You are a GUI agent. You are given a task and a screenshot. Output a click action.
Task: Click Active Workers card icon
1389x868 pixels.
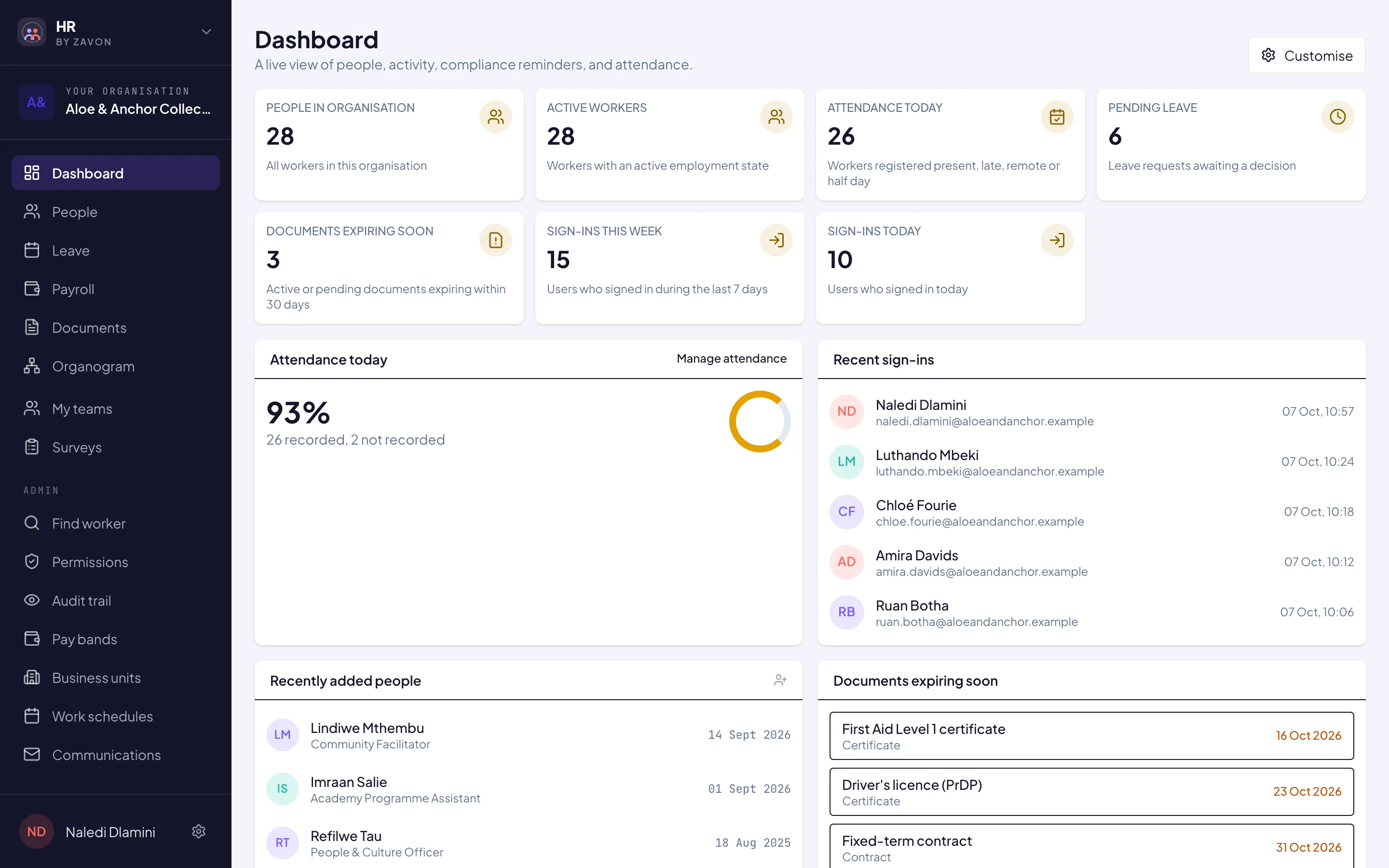[776, 117]
